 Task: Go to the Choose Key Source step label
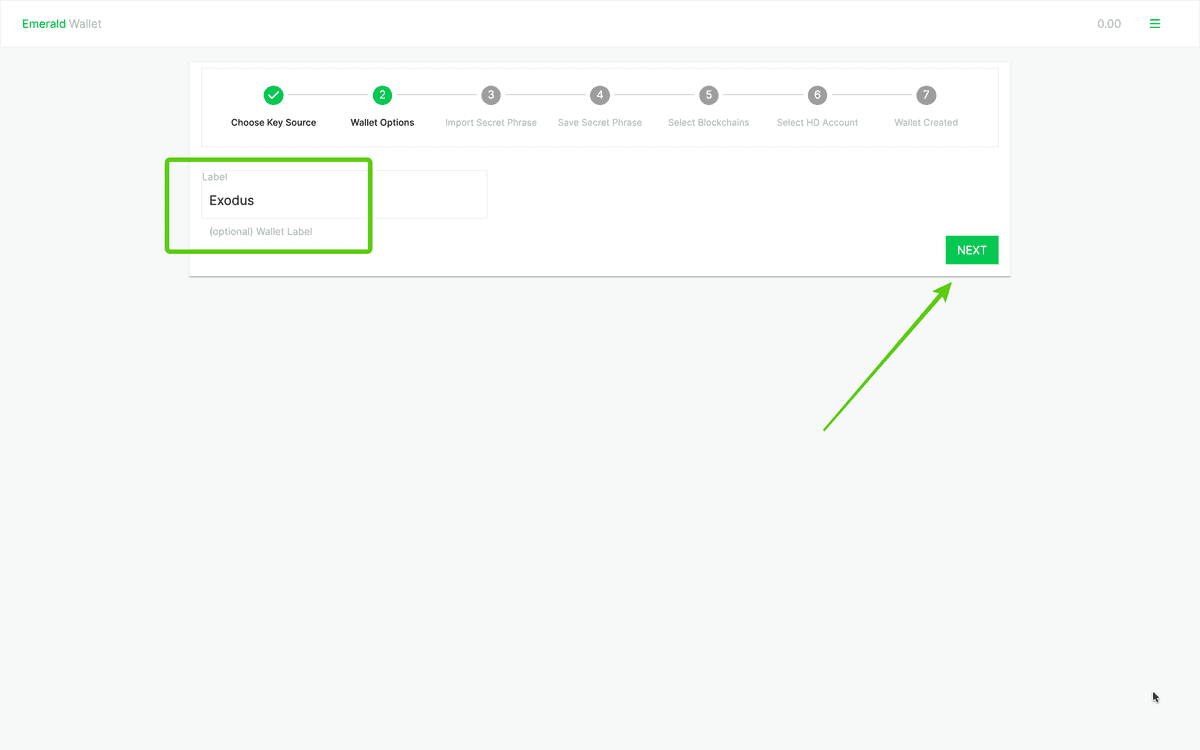coord(273,123)
